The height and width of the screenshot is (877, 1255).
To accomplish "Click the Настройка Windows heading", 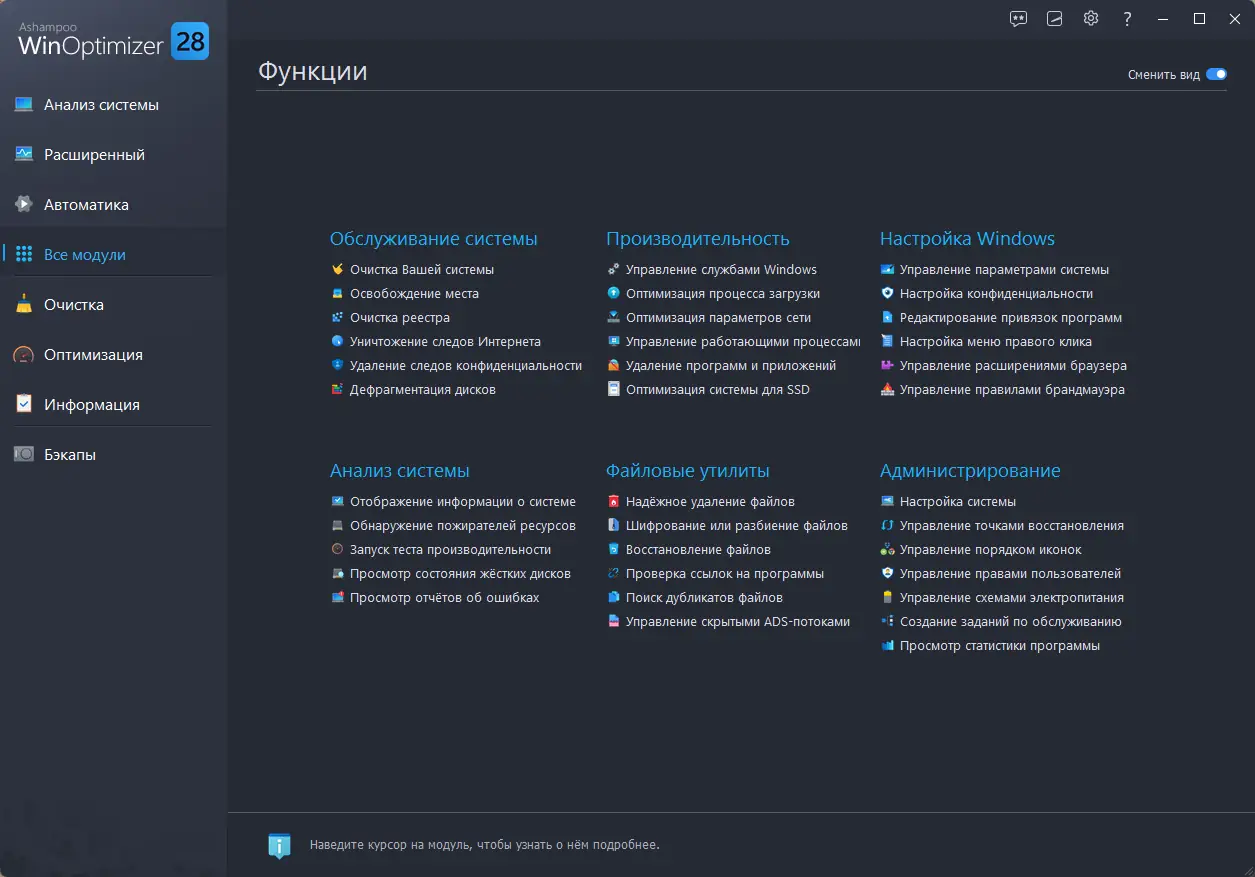I will (967, 239).
